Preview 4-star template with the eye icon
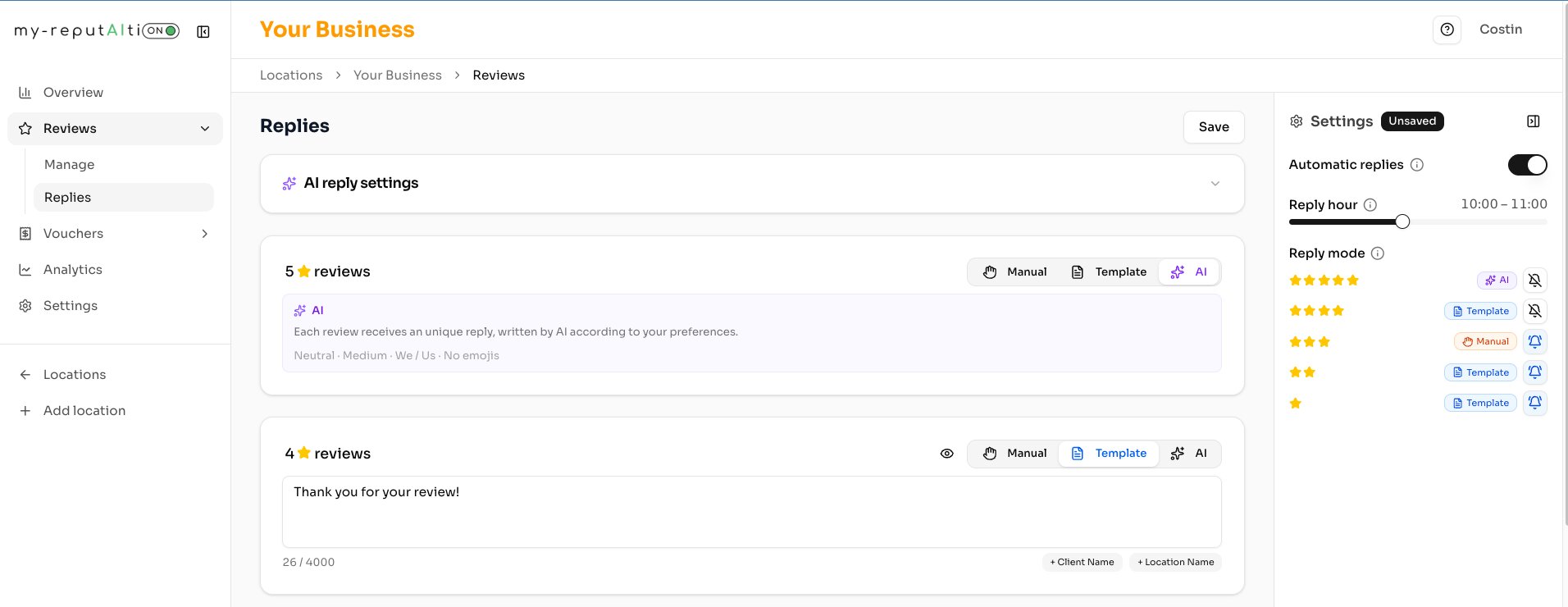The height and width of the screenshot is (607, 1568). point(947,454)
